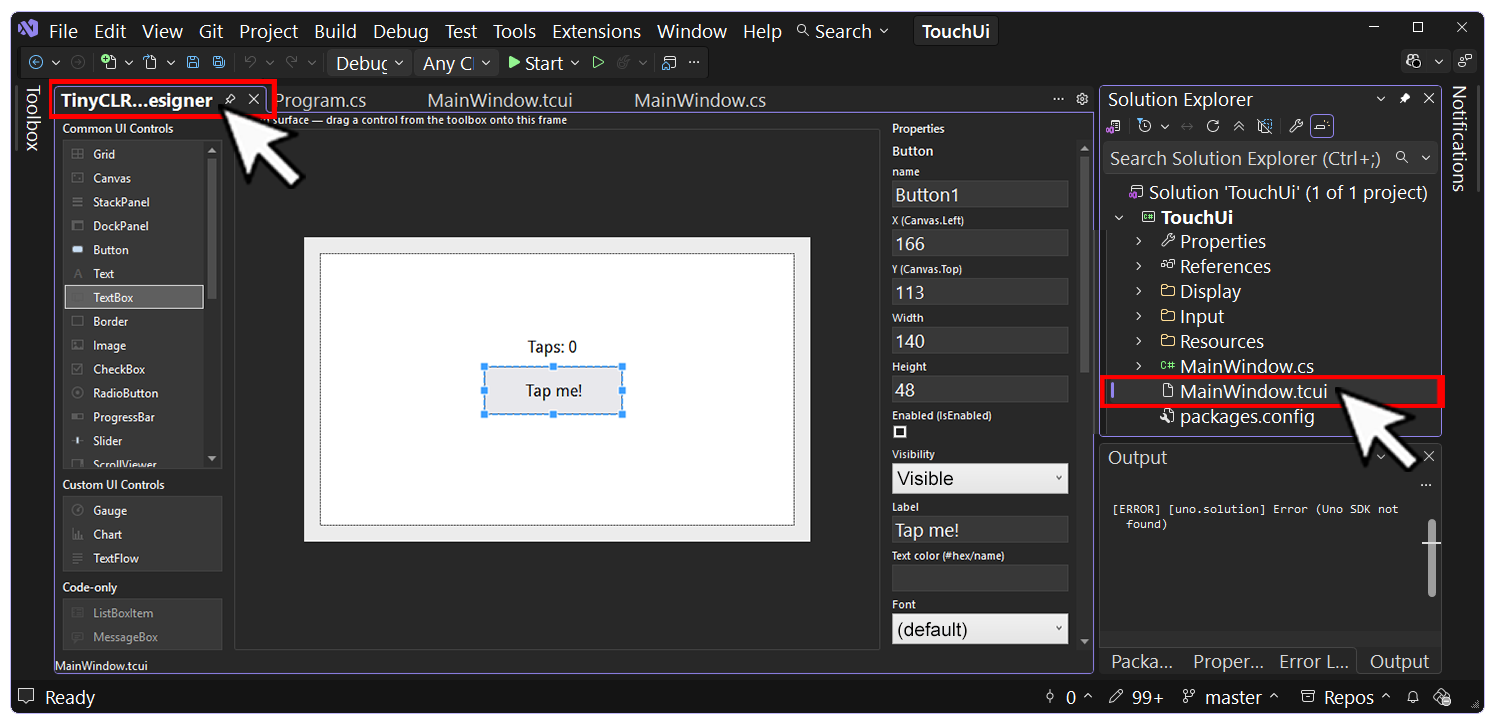This screenshot has width=1492, height=719.
Task: Open the Any CPU platform dropdown
Action: [x=456, y=63]
